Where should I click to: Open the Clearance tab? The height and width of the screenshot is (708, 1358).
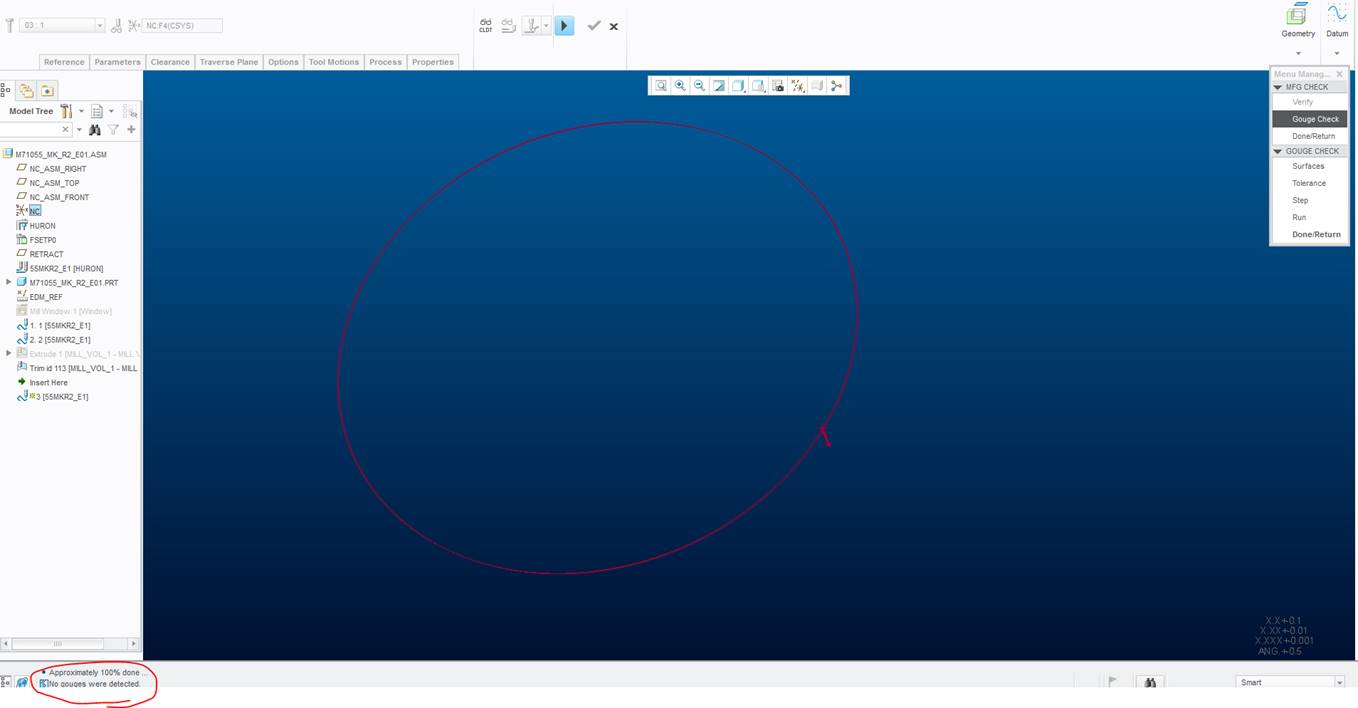coord(170,62)
